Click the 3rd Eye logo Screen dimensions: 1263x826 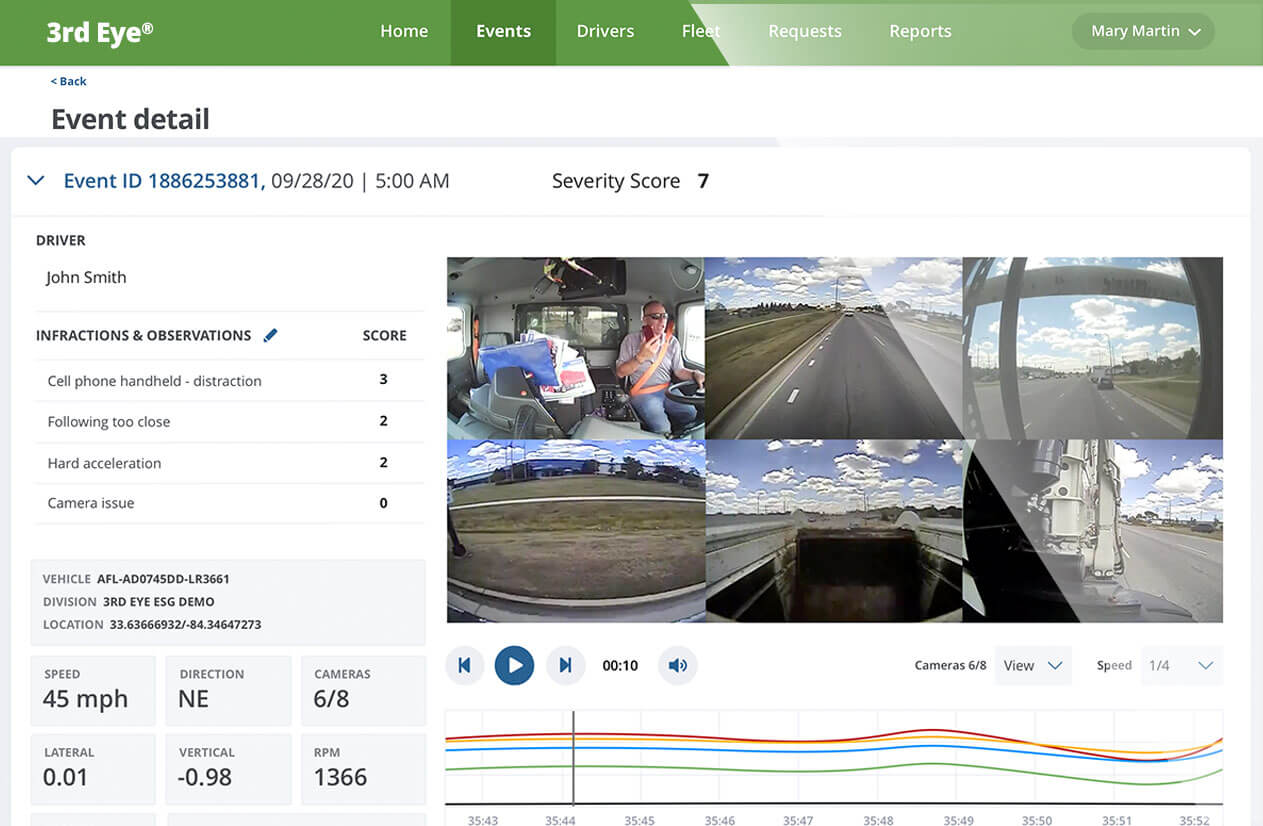pos(100,31)
